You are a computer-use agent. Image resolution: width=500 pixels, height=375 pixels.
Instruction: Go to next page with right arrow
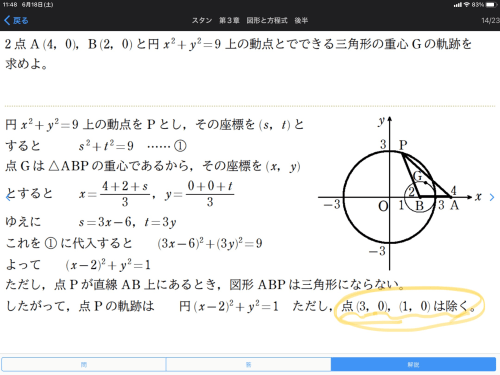click(x=492, y=197)
